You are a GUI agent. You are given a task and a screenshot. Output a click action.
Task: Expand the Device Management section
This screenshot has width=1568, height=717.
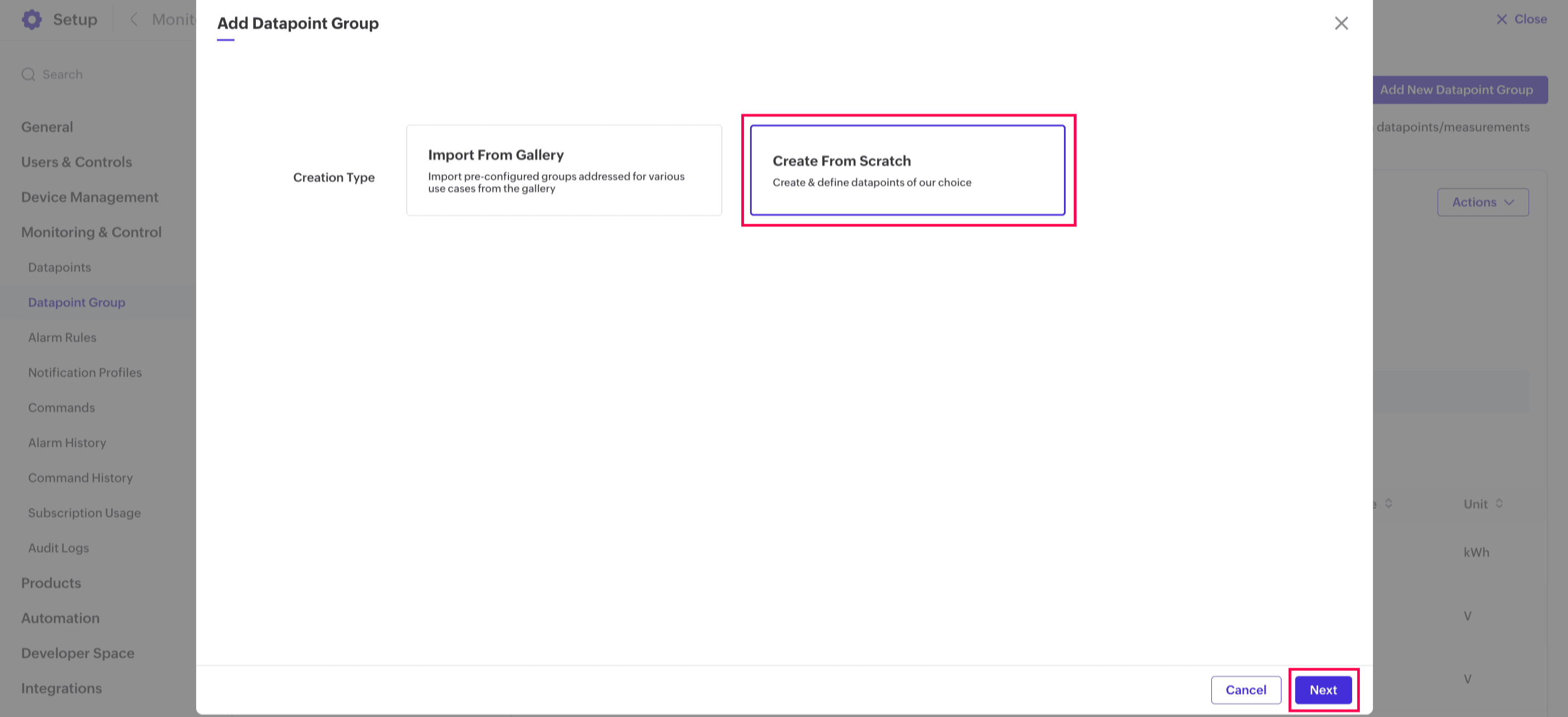point(89,197)
